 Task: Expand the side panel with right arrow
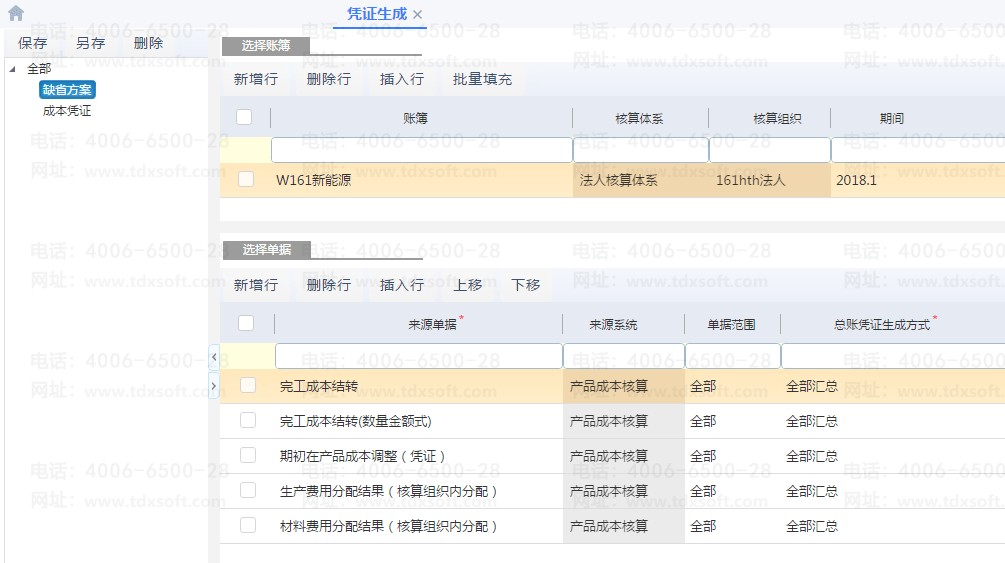coord(213,385)
